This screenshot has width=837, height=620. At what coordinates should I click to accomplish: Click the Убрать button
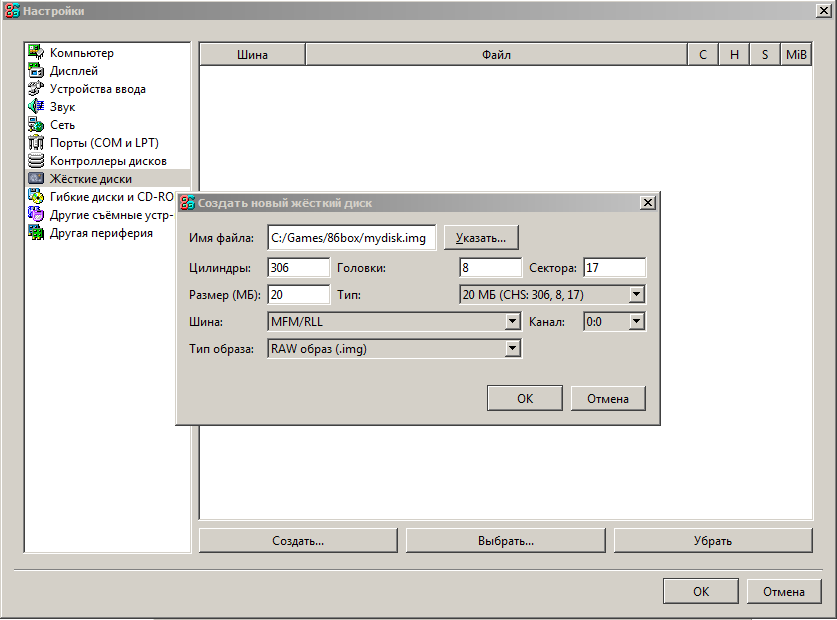coord(713,540)
